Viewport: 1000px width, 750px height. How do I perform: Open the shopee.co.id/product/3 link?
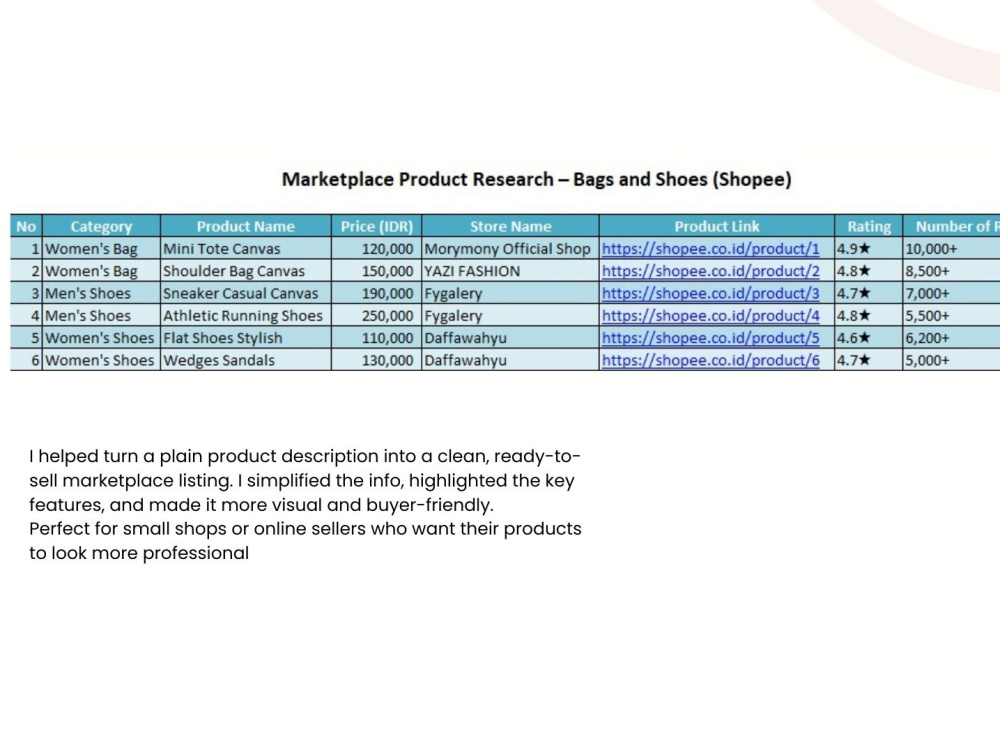[710, 293]
